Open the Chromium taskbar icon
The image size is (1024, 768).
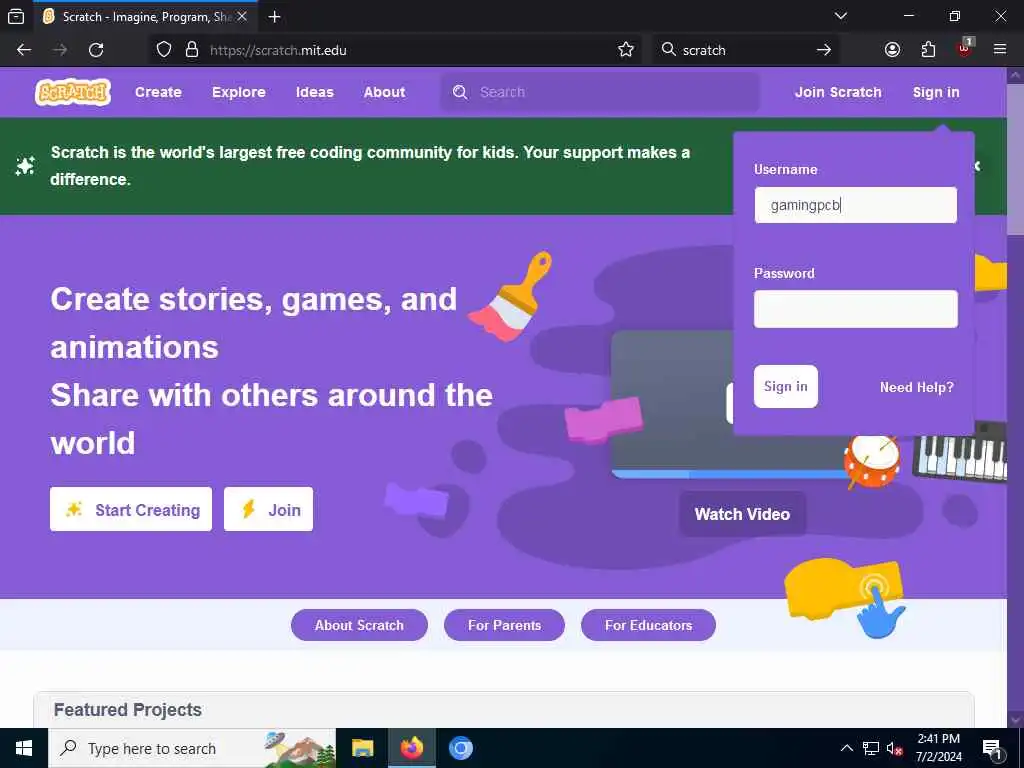(x=460, y=748)
